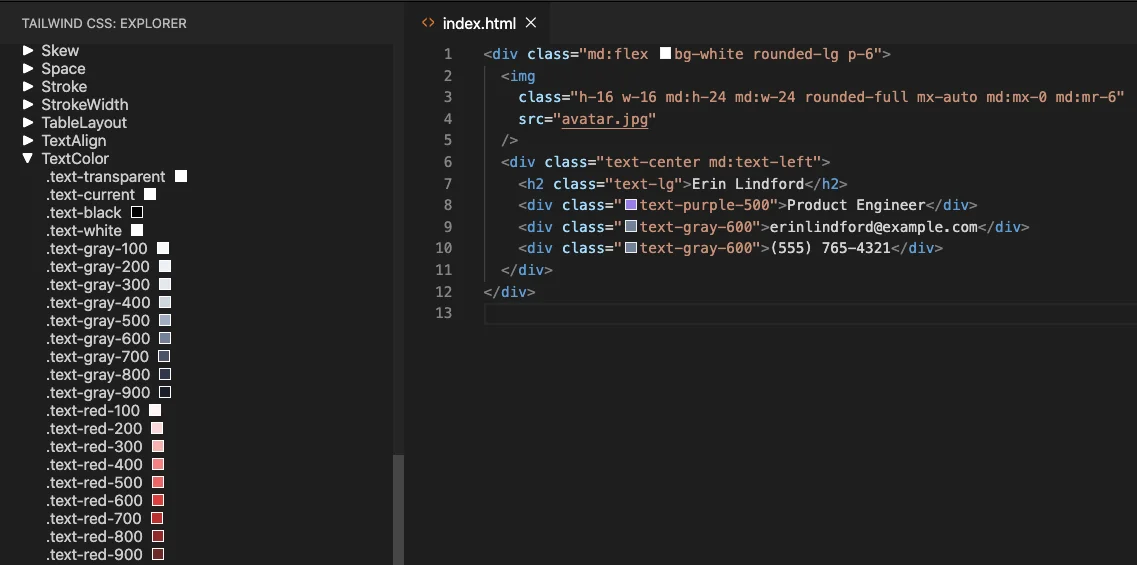Select the index.html editor tab
This screenshot has width=1137, height=565.
pos(479,23)
